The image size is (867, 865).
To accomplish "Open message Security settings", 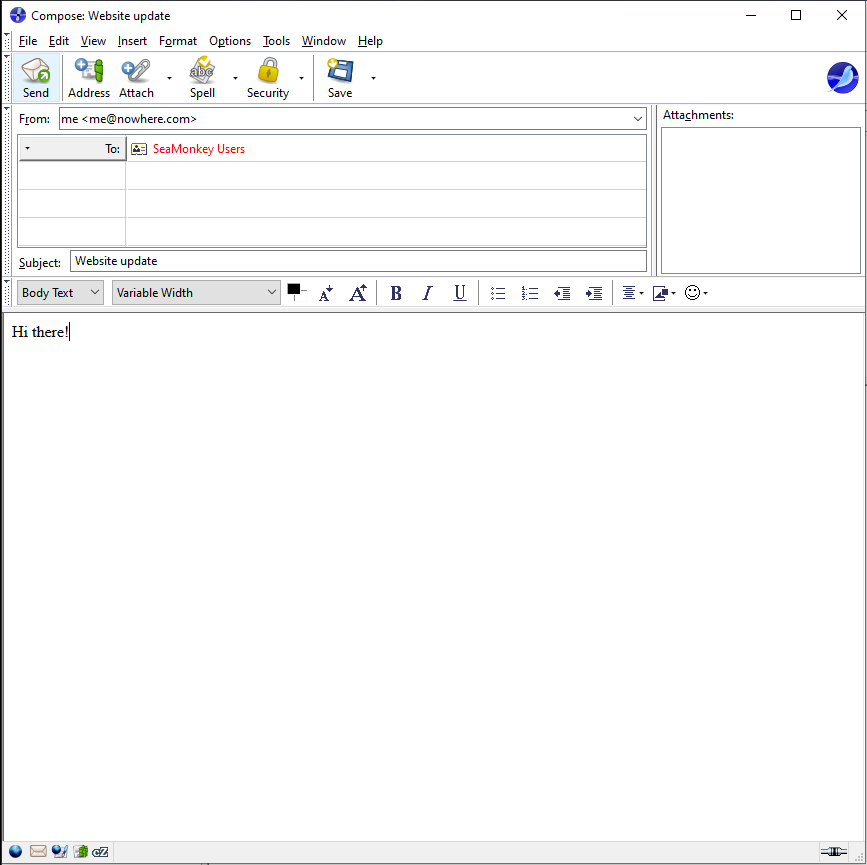I will pos(267,77).
